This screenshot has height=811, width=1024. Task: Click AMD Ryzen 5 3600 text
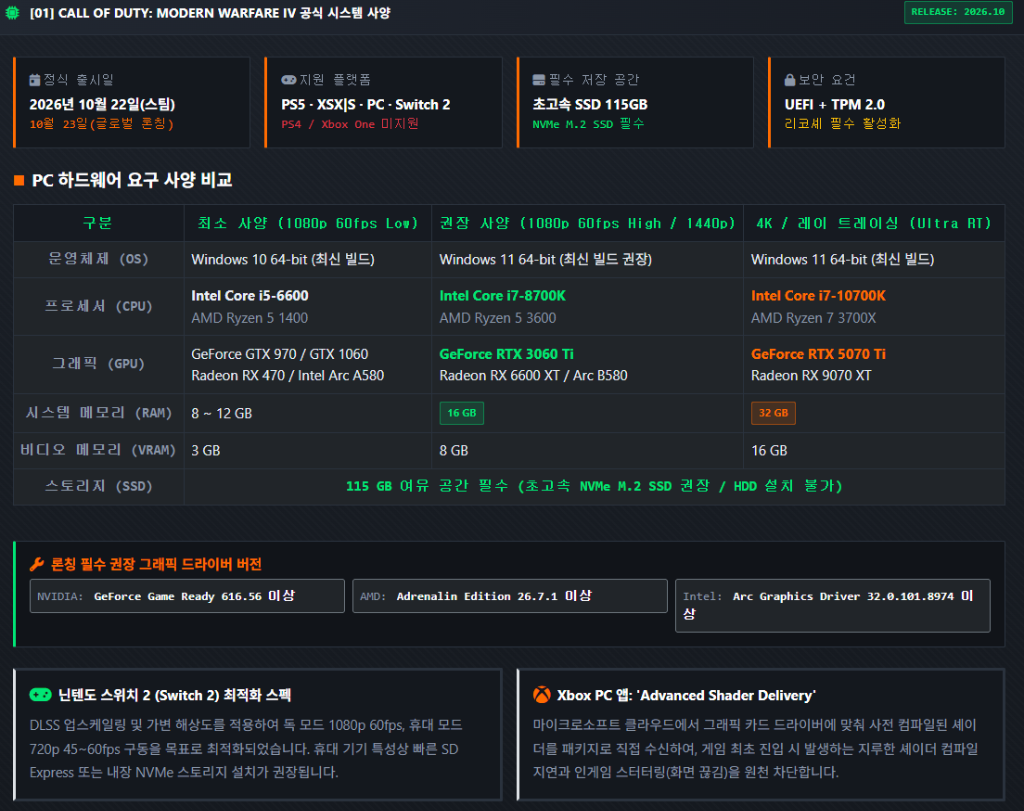tap(498, 318)
